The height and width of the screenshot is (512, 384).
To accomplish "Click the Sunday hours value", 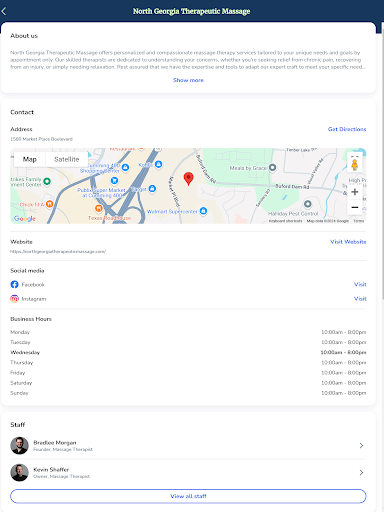I will point(344,393).
